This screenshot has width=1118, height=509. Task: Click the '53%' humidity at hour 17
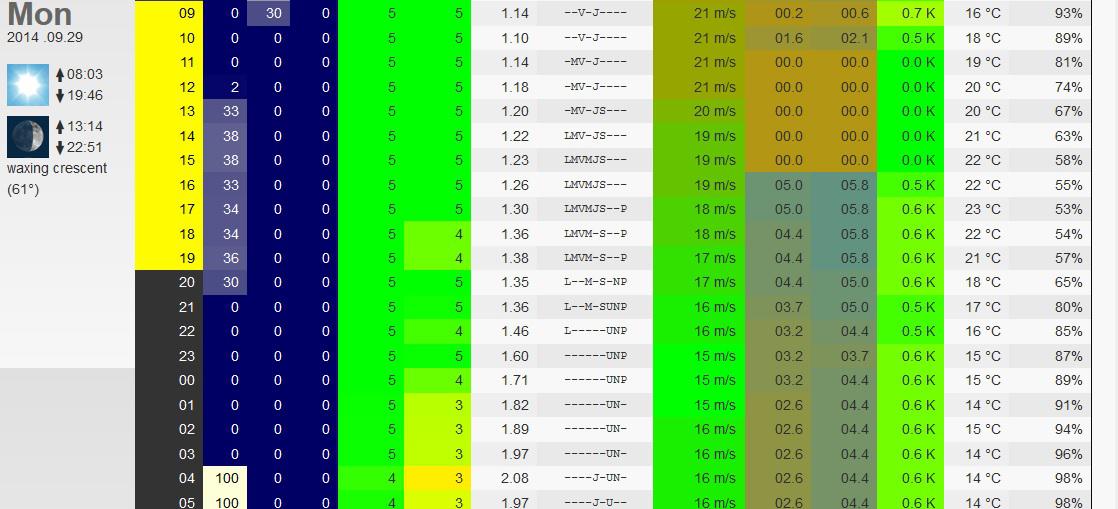point(1069,209)
